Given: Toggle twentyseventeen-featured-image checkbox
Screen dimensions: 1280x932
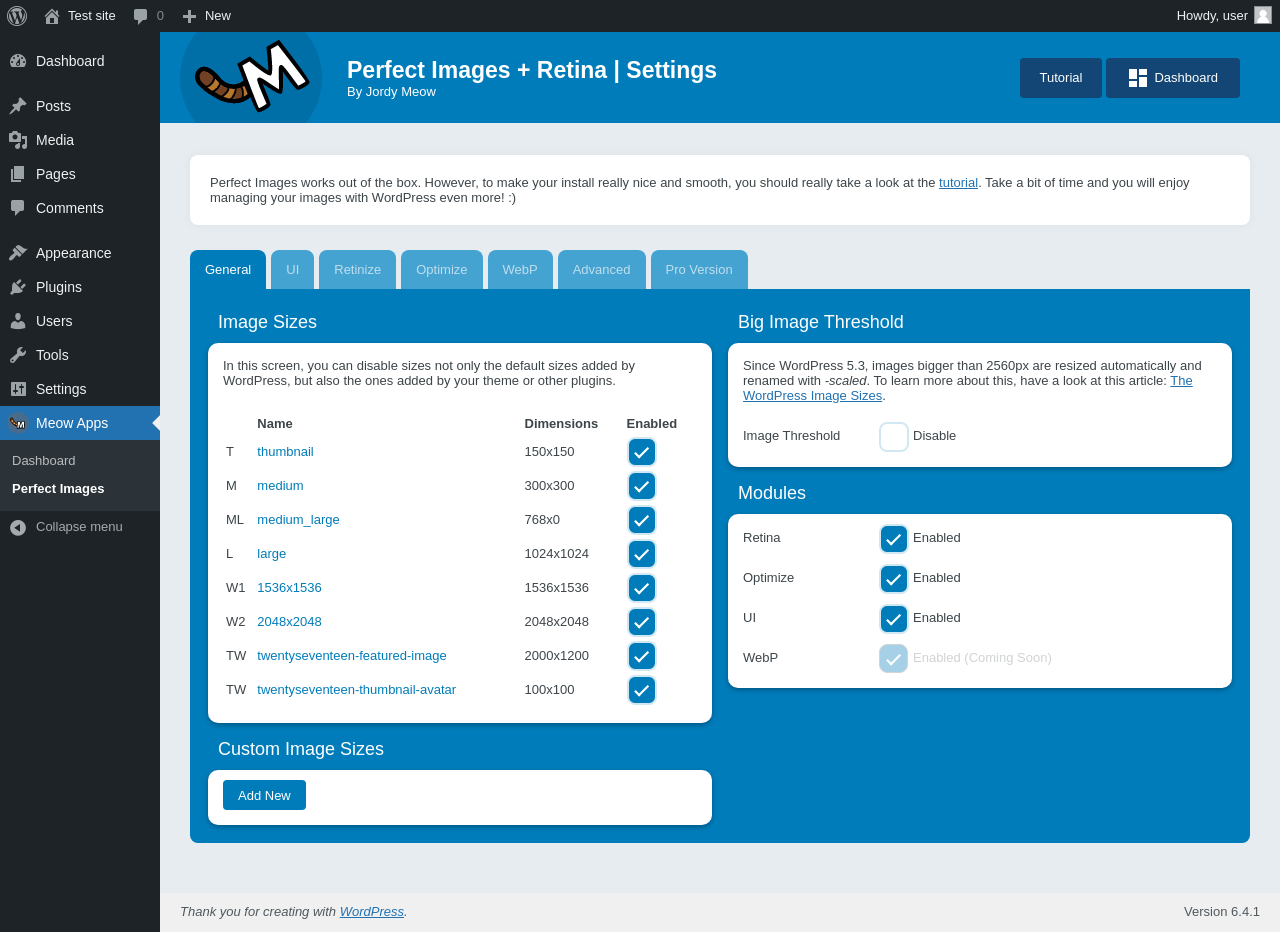Looking at the screenshot, I should coord(642,656).
